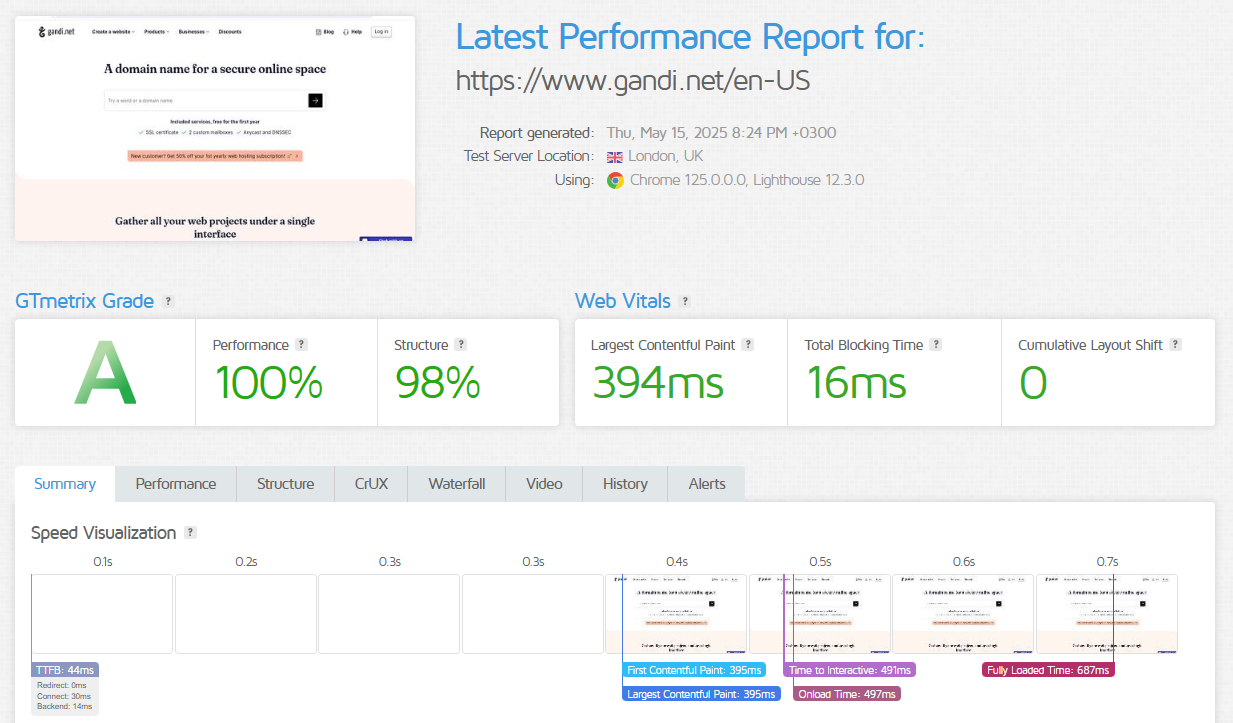Open the Structure tab

pyautogui.click(x=285, y=484)
